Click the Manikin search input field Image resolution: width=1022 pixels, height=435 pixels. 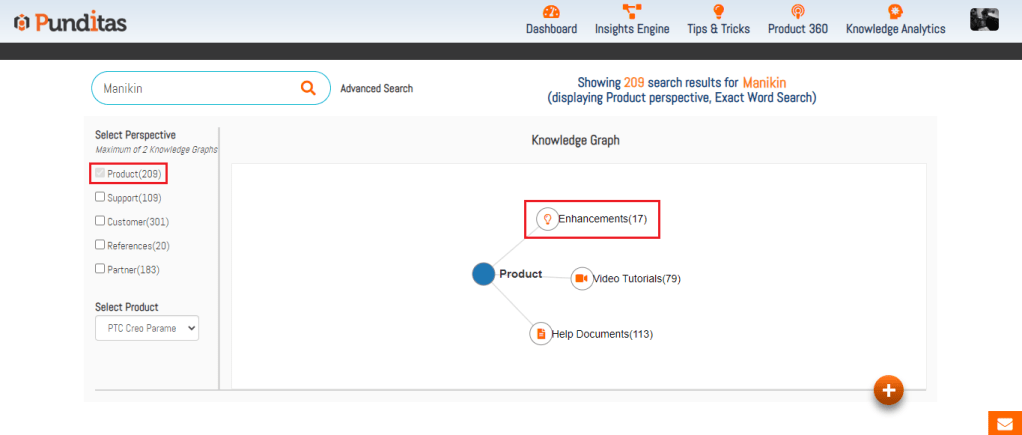point(195,88)
